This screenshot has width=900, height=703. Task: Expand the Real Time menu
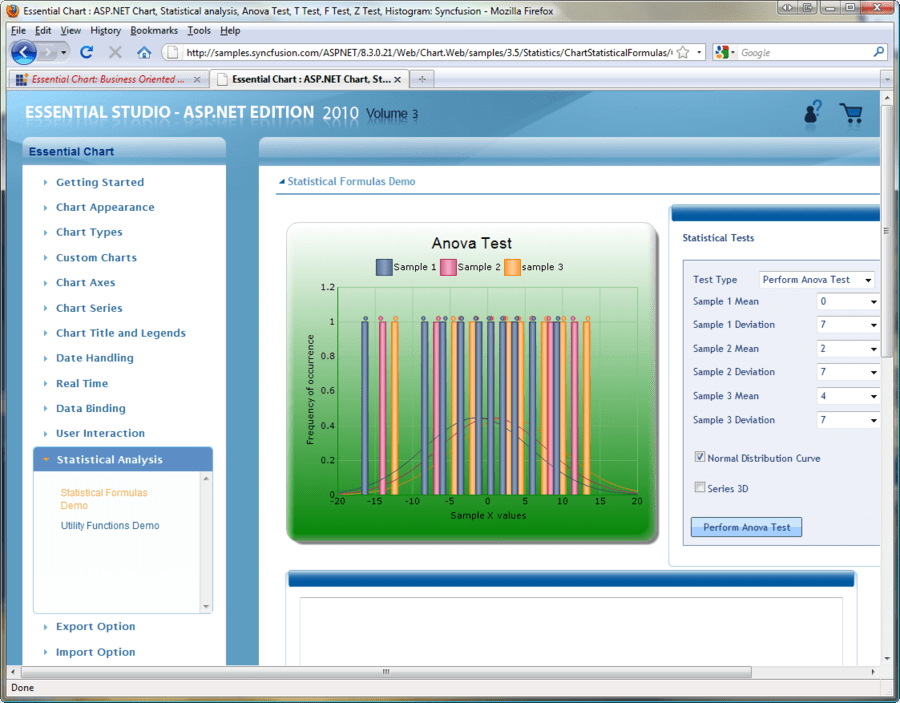[82, 383]
